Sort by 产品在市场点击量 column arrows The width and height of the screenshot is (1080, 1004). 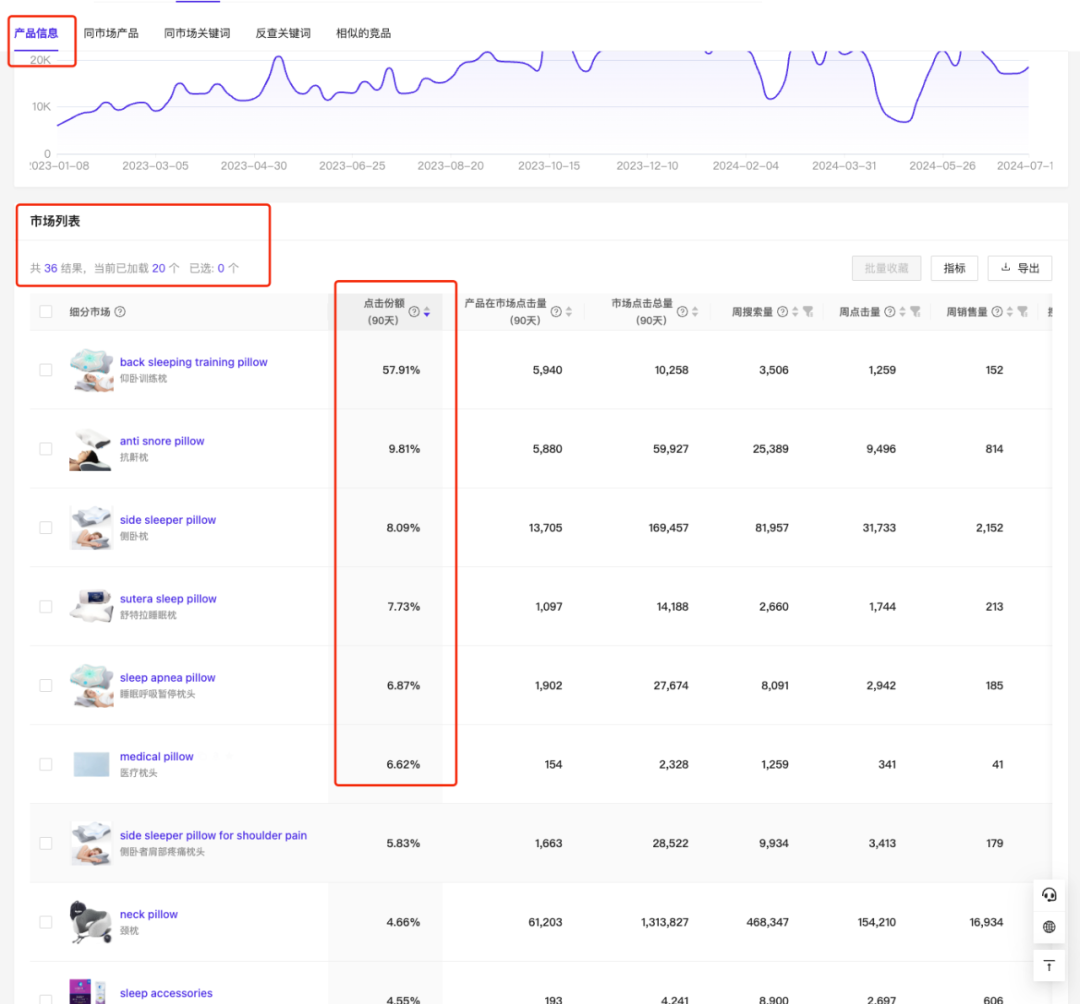[569, 312]
